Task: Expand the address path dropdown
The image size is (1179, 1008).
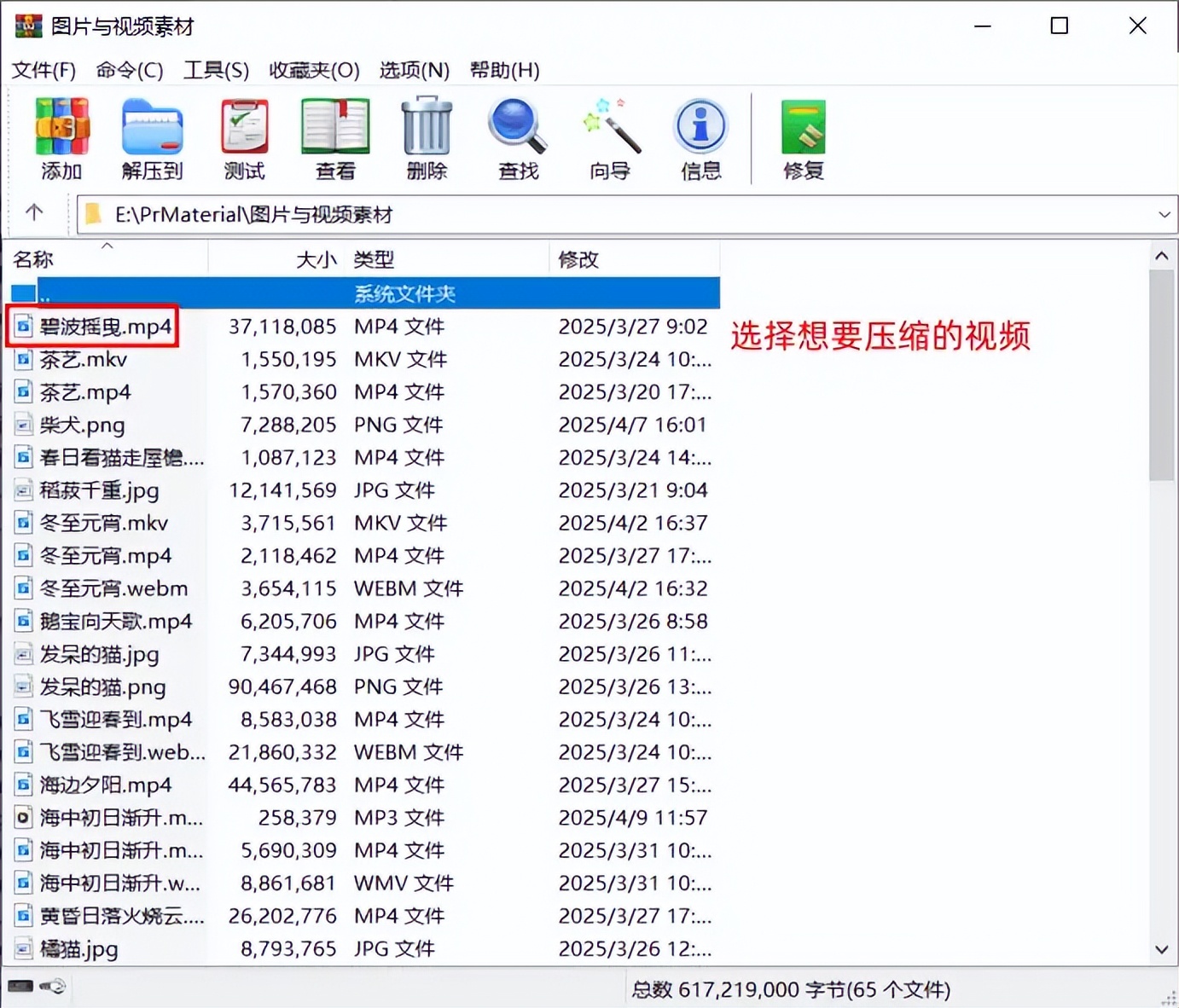Action: [1164, 215]
